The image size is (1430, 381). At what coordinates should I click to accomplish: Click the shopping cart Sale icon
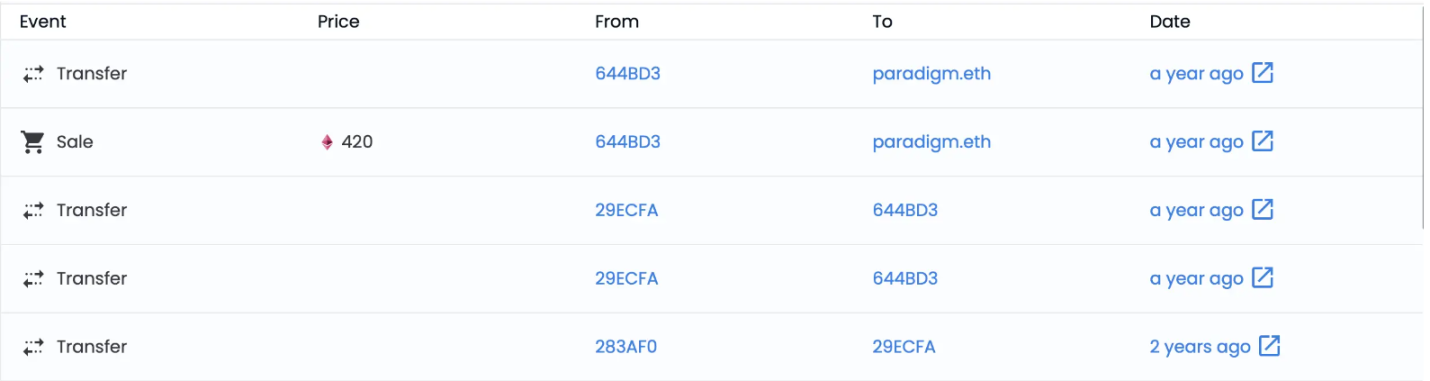pos(33,142)
